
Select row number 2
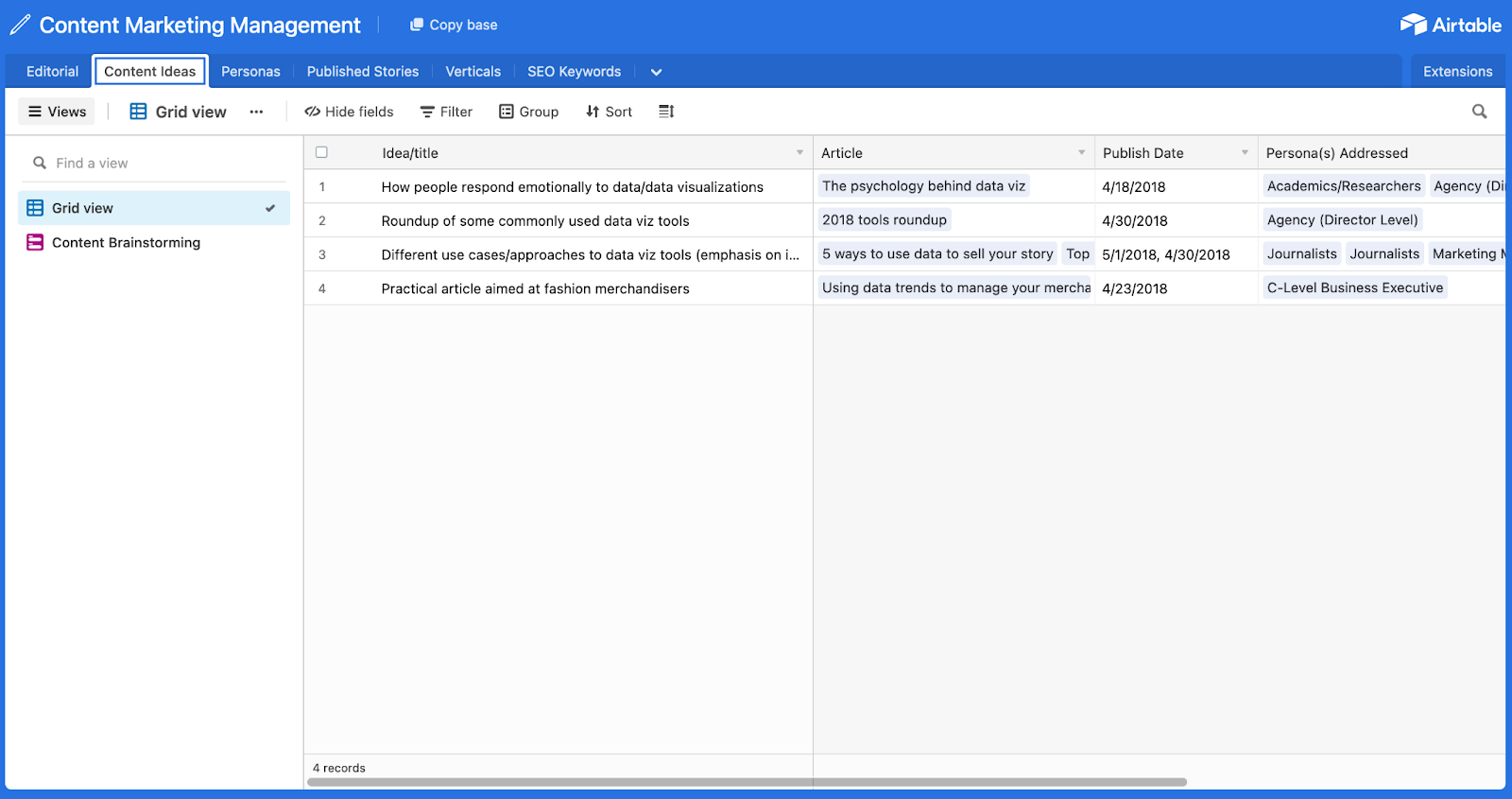point(322,220)
